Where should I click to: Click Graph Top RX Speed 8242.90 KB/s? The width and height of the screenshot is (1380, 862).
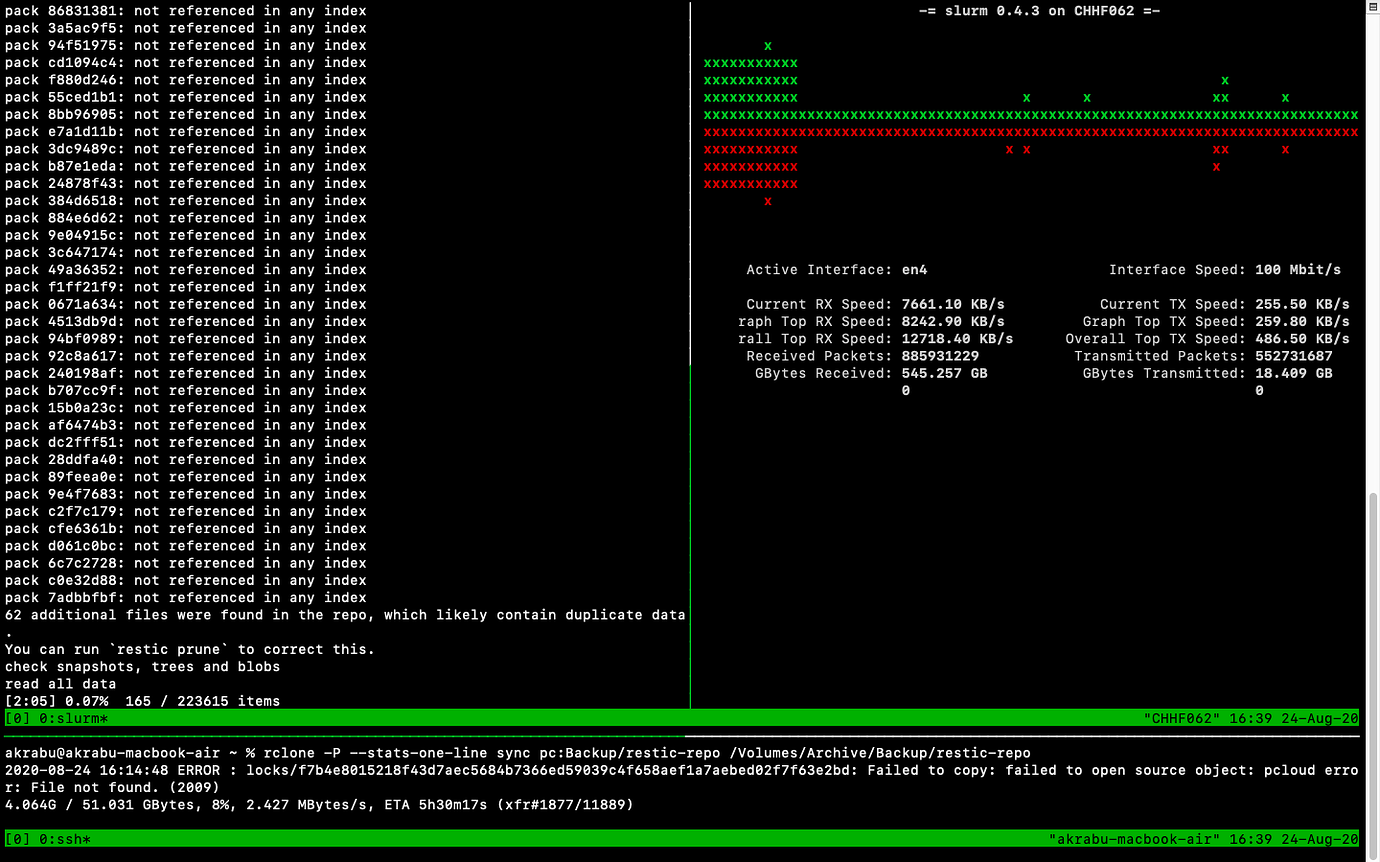click(x=953, y=322)
